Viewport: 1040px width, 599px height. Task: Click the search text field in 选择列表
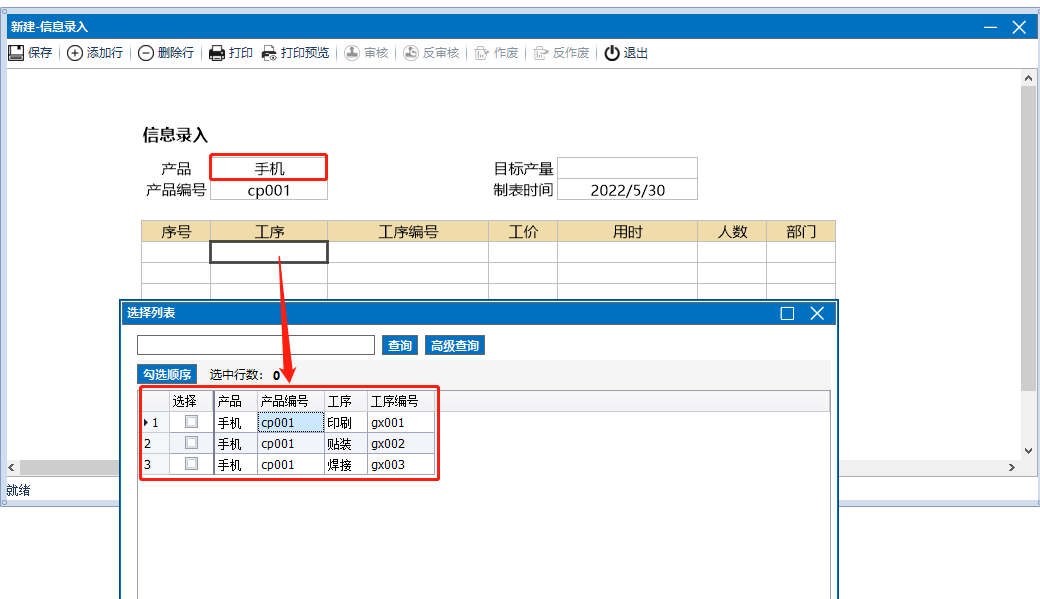(256, 345)
